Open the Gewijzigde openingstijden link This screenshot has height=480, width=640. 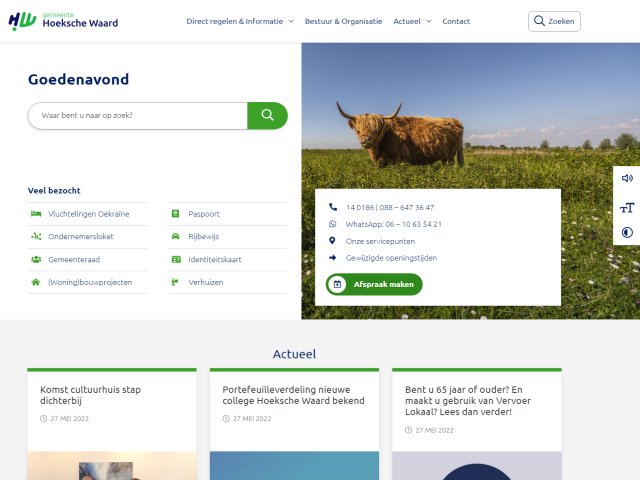click(x=391, y=258)
